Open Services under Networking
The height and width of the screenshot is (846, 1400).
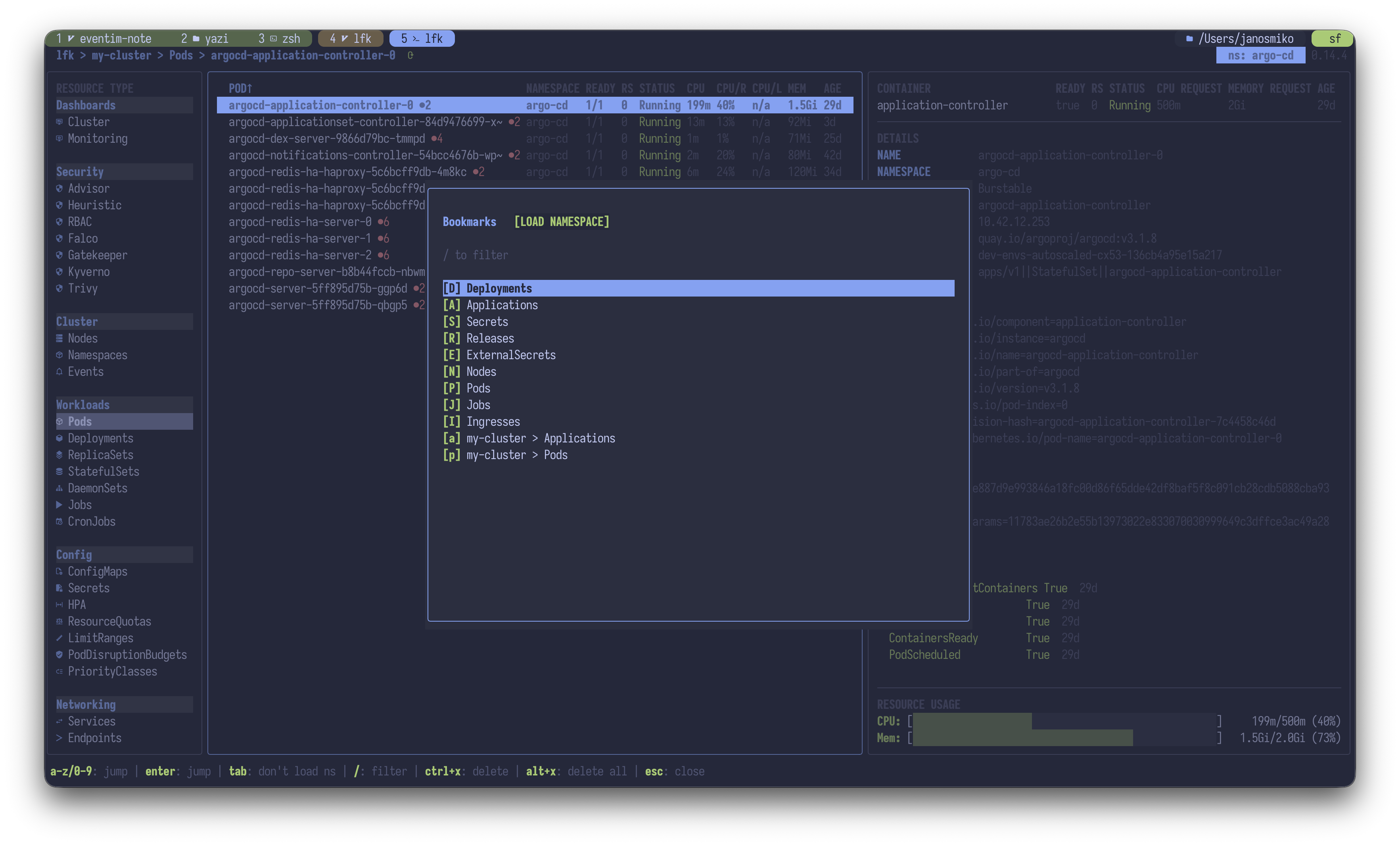(x=92, y=721)
